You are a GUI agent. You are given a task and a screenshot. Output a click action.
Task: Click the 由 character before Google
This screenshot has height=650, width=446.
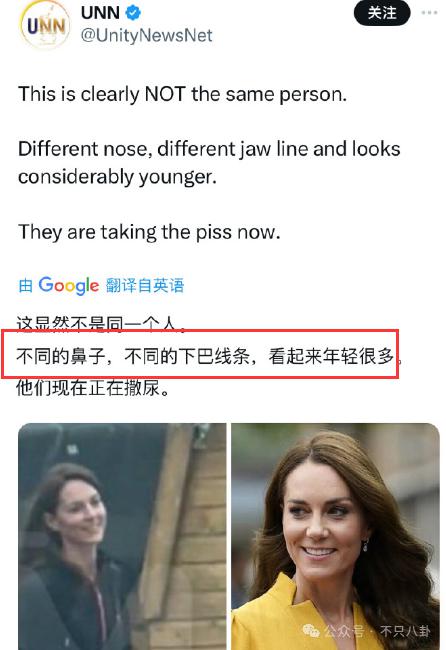tap(26, 286)
